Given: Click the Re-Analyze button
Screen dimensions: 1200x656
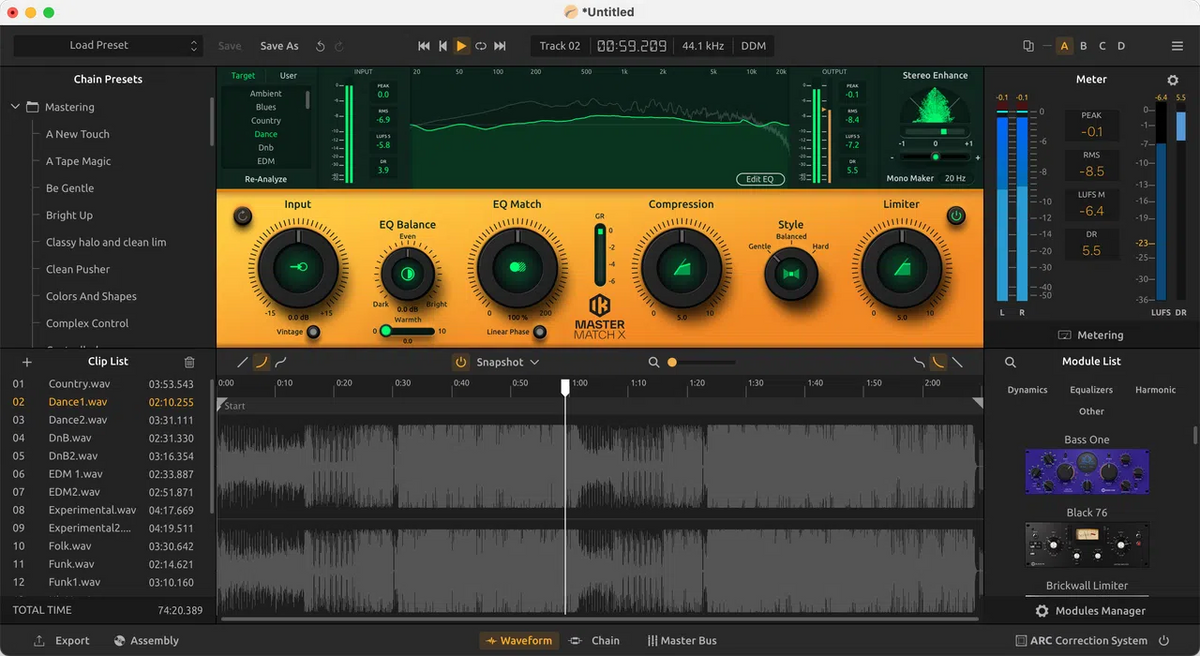Looking at the screenshot, I should [x=266, y=179].
